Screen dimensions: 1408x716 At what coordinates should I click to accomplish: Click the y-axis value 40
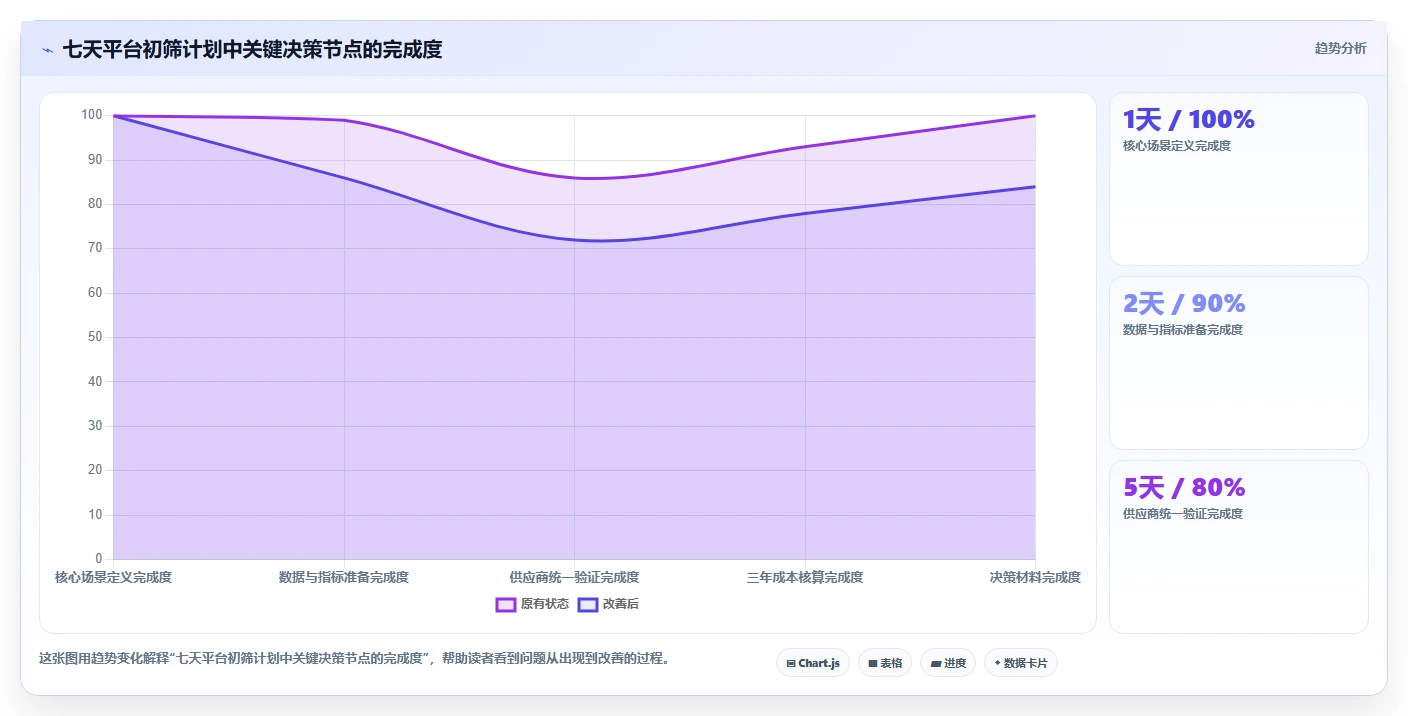(x=95, y=381)
